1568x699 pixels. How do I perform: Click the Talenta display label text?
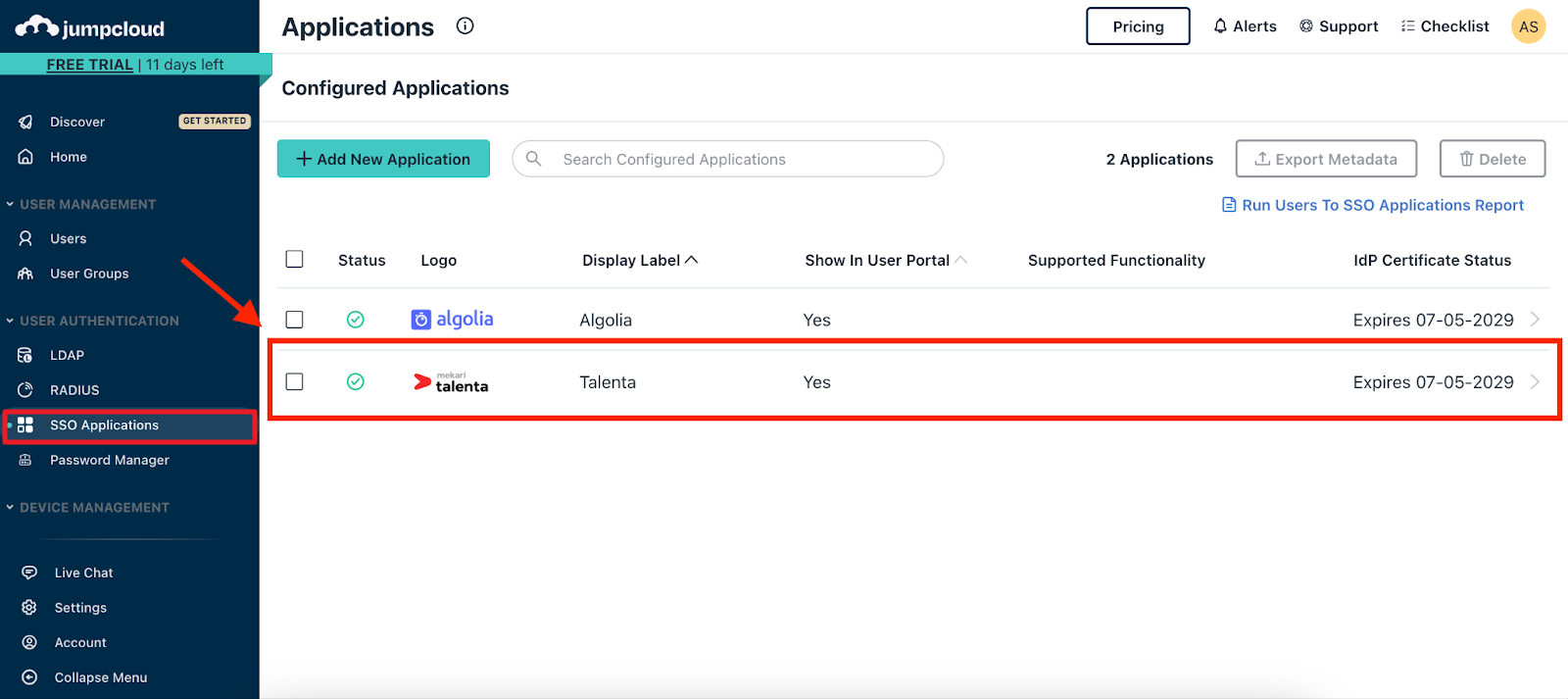(608, 382)
